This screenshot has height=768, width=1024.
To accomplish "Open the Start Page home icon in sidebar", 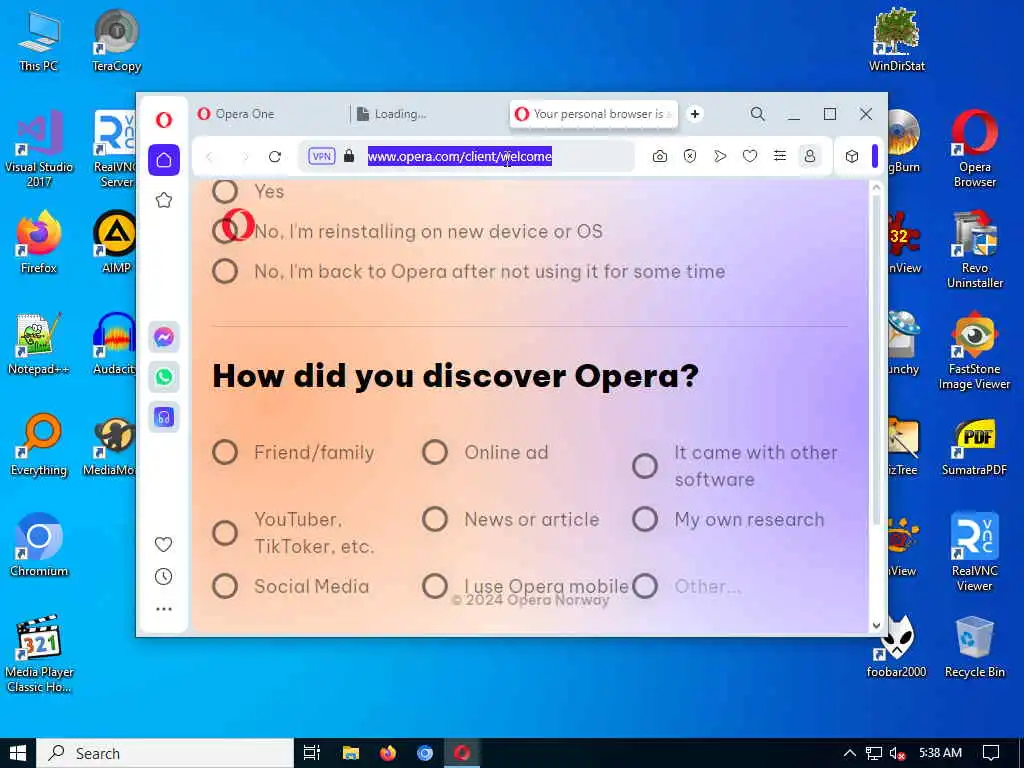I will tap(164, 160).
